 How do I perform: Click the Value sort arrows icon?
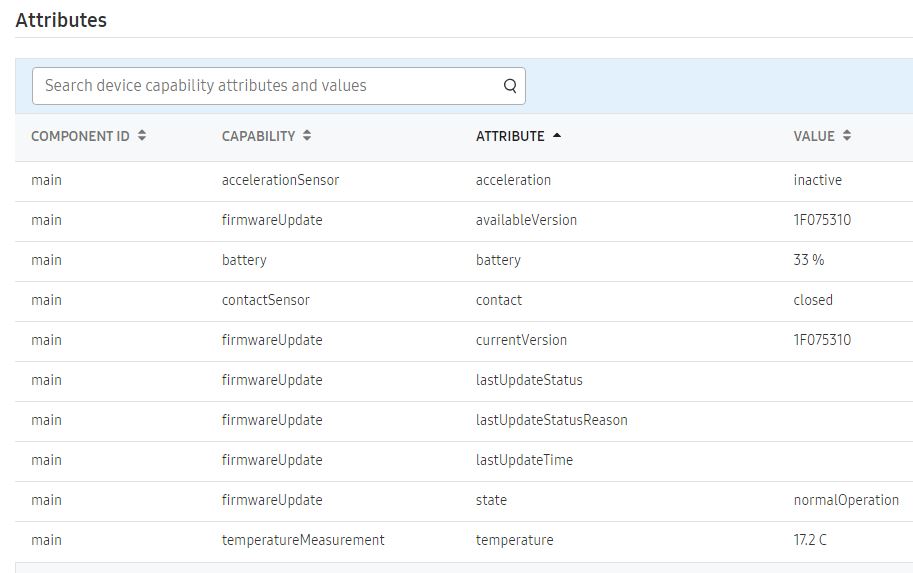[847, 136]
